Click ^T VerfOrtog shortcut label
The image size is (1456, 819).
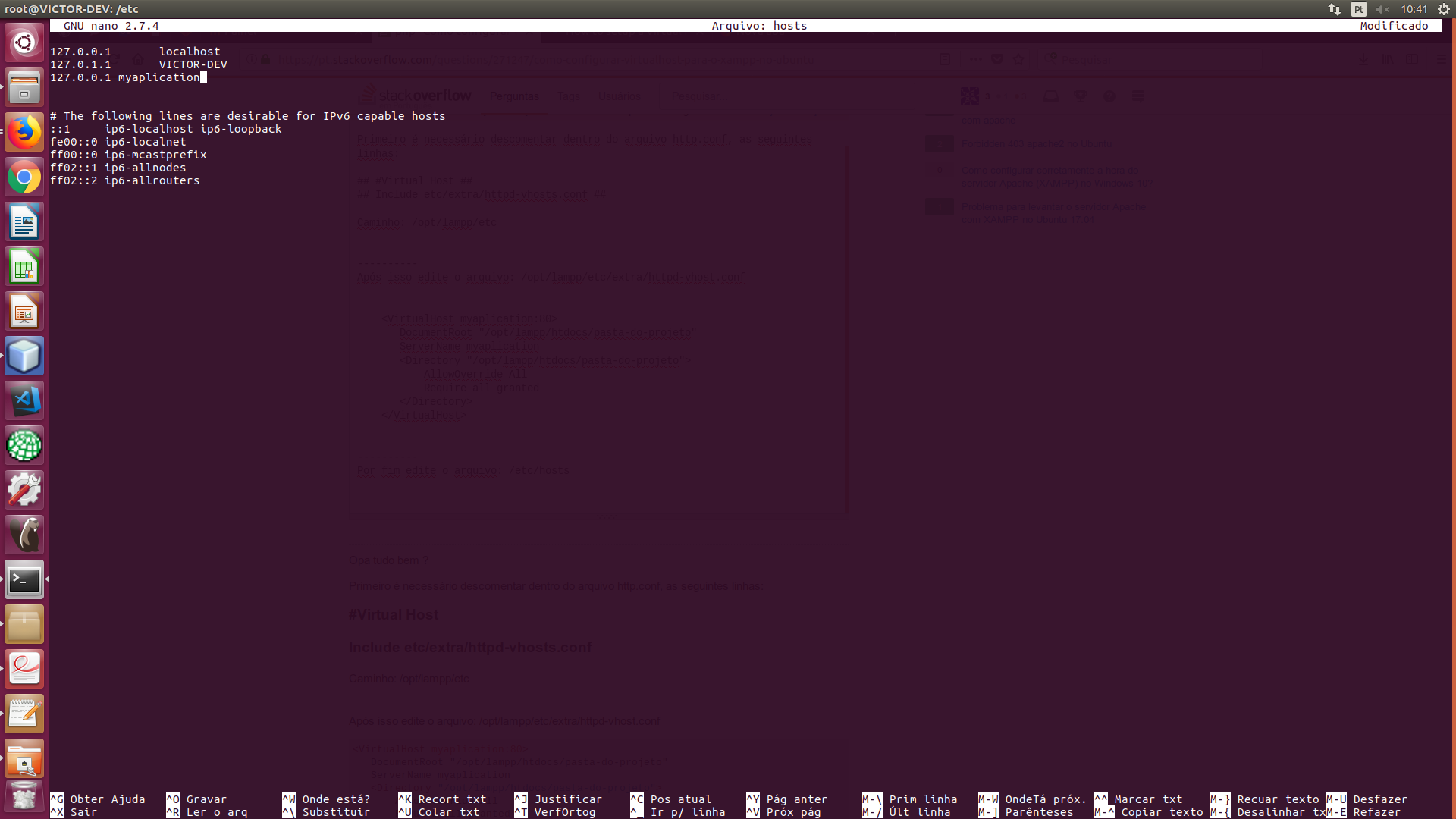(x=555, y=812)
